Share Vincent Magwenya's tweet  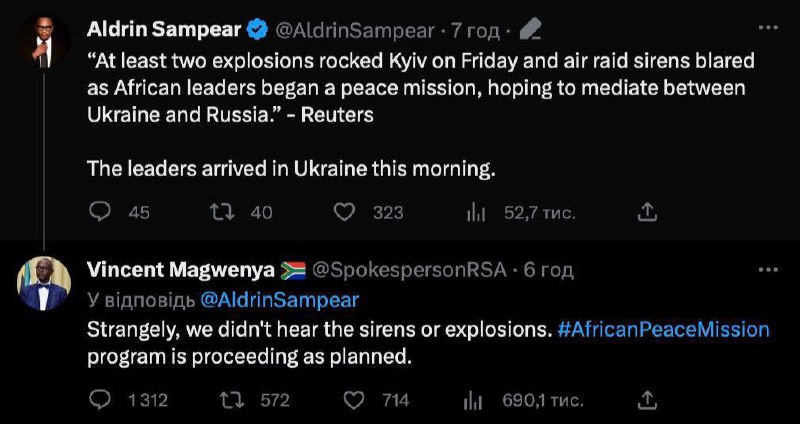click(647, 399)
